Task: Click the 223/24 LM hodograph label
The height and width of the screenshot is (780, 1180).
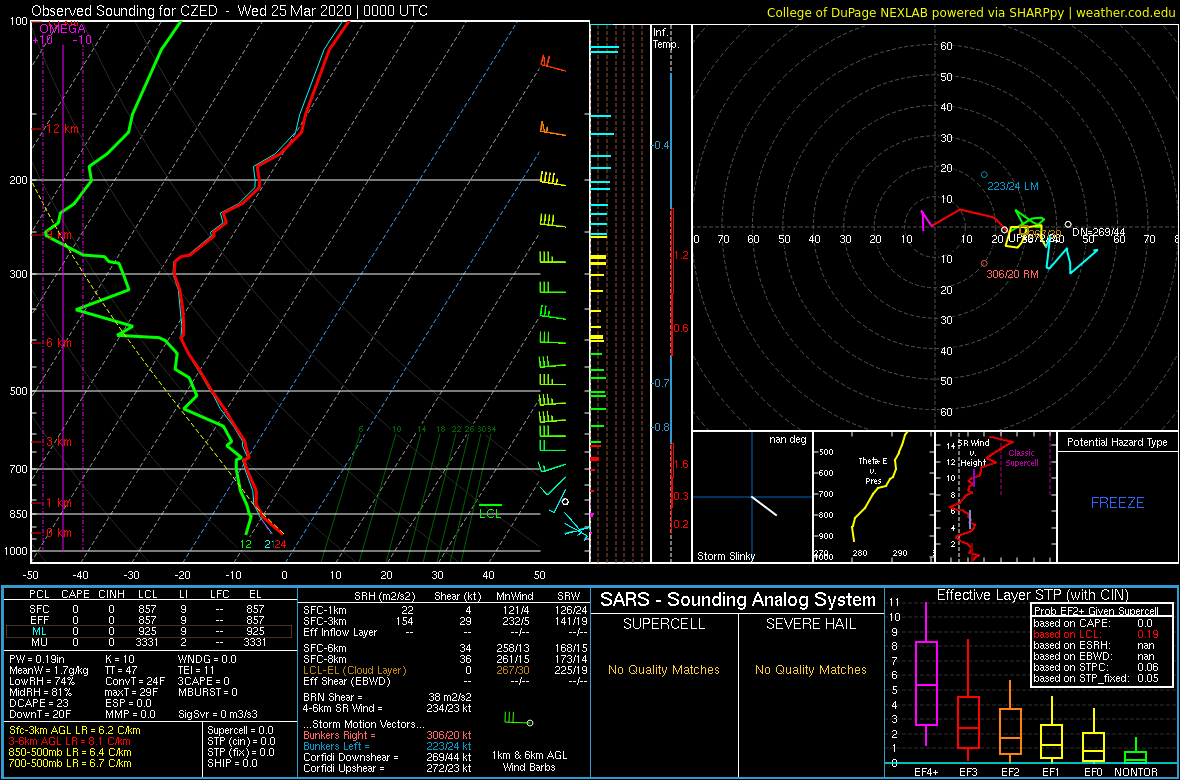Action: coord(1012,185)
